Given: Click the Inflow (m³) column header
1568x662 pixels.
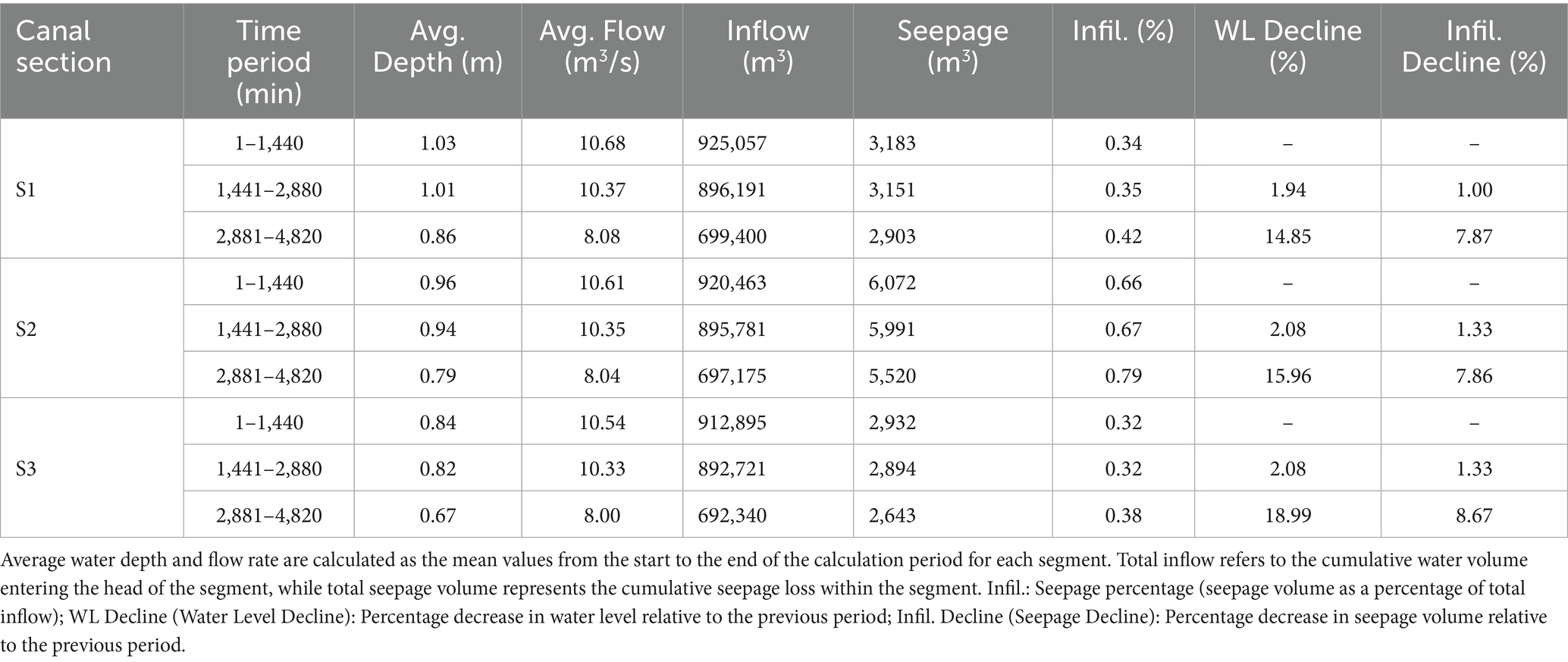Looking at the screenshot, I should (767, 46).
